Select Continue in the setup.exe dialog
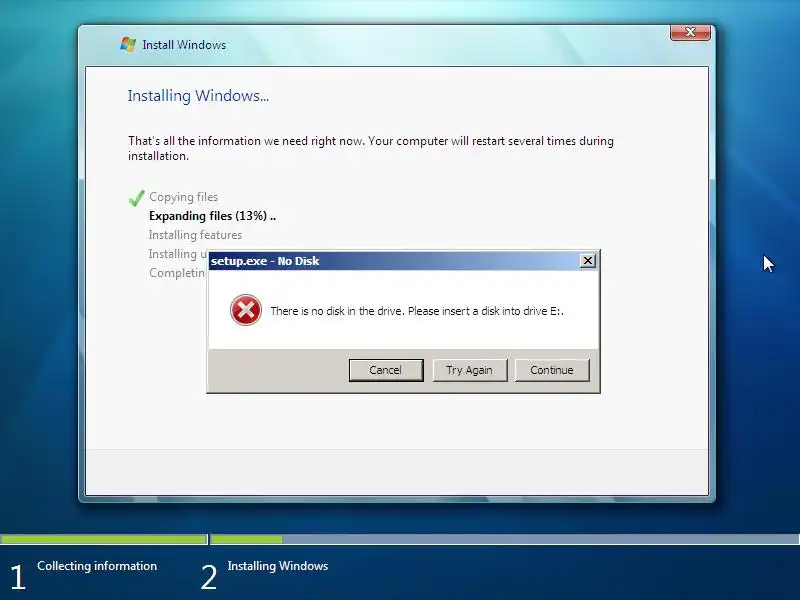800x600 pixels. click(x=552, y=370)
